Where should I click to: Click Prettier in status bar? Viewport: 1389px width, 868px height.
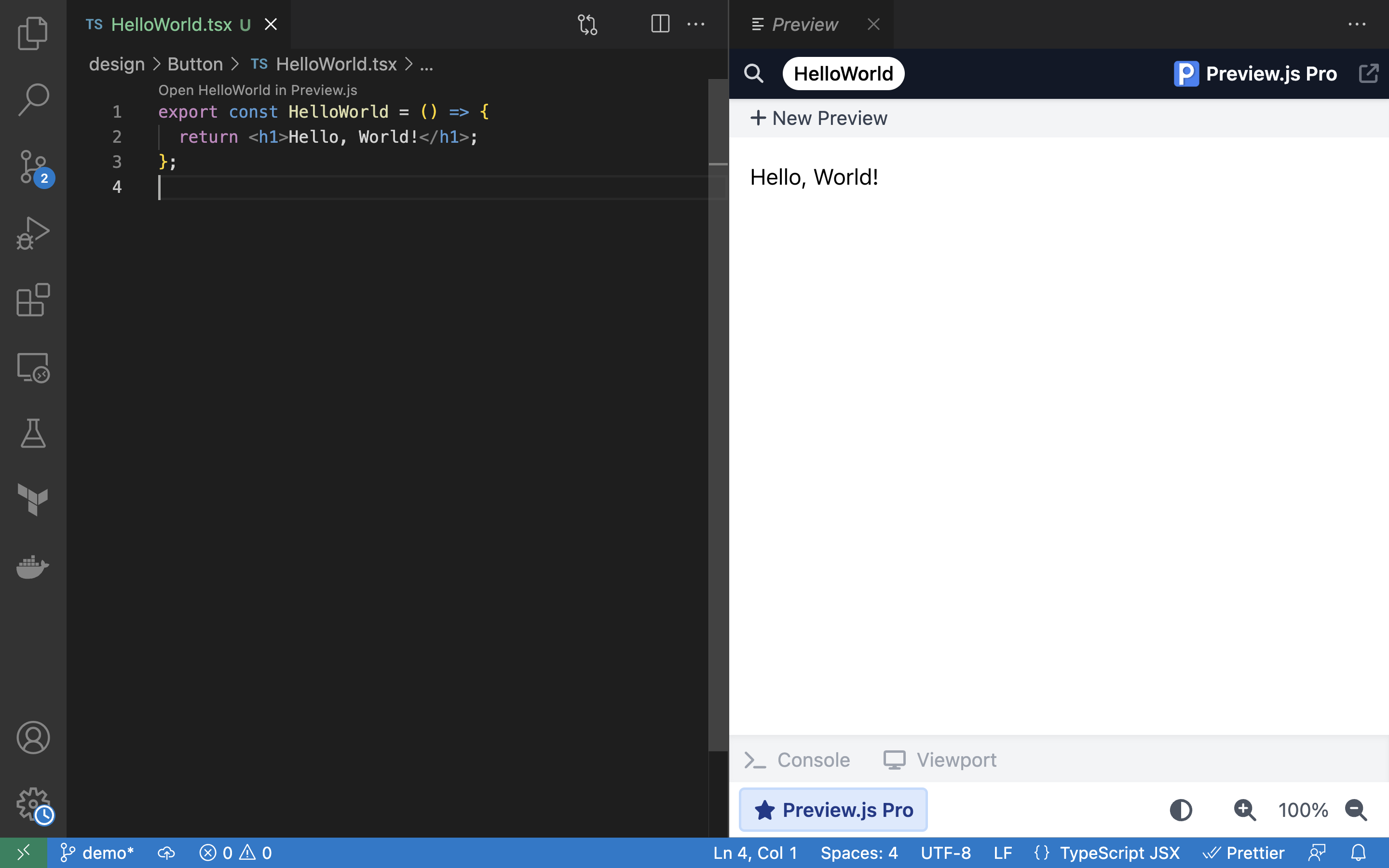[1243, 853]
